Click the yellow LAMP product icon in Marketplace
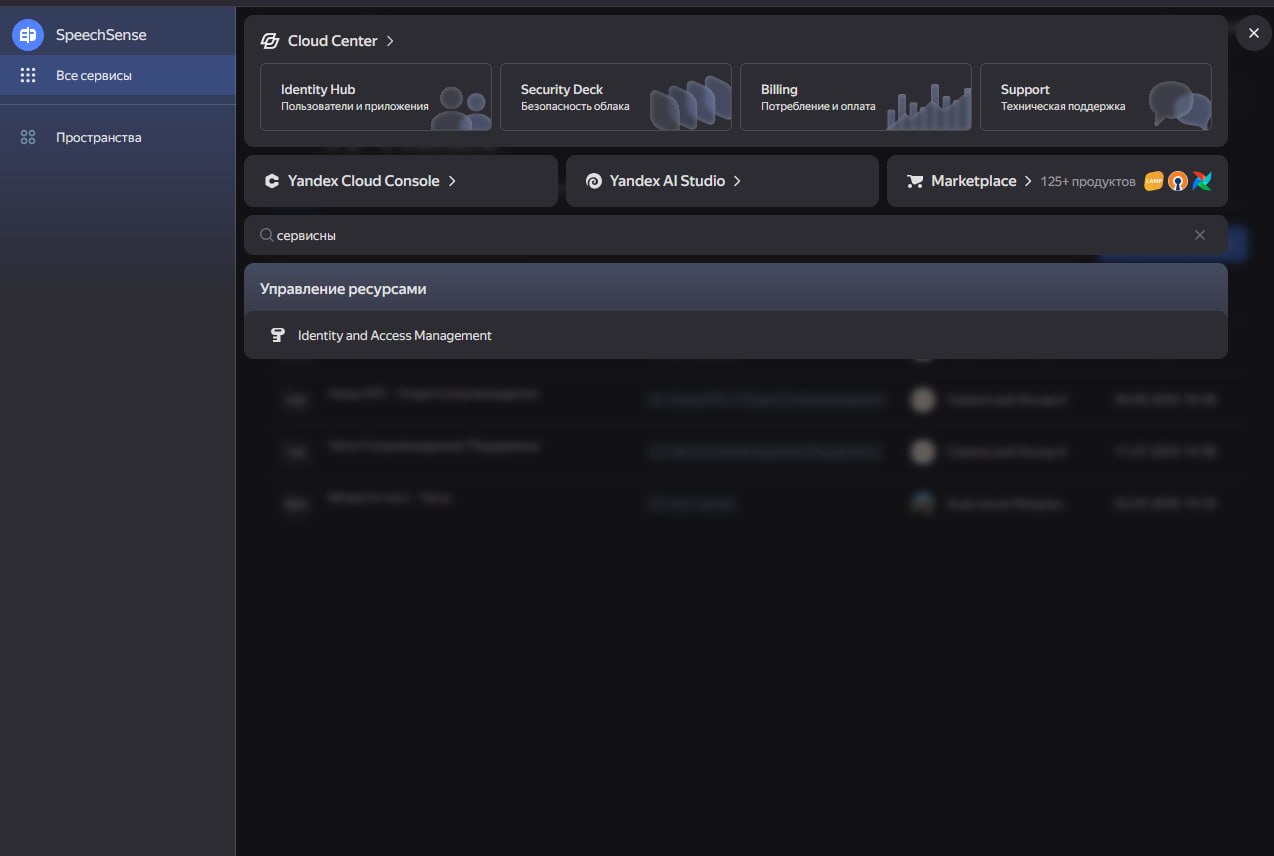 (1154, 181)
